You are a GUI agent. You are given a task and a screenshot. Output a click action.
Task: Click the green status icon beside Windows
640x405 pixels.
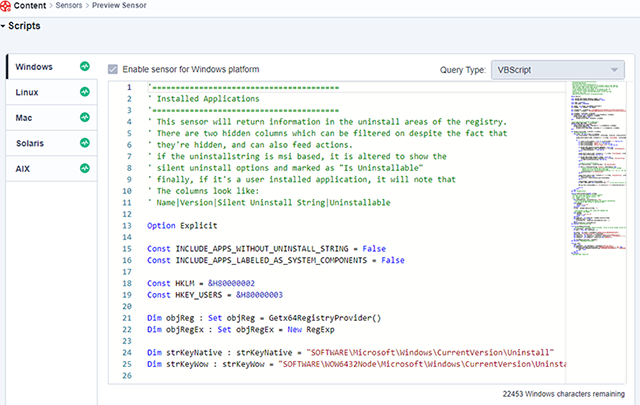click(x=84, y=67)
